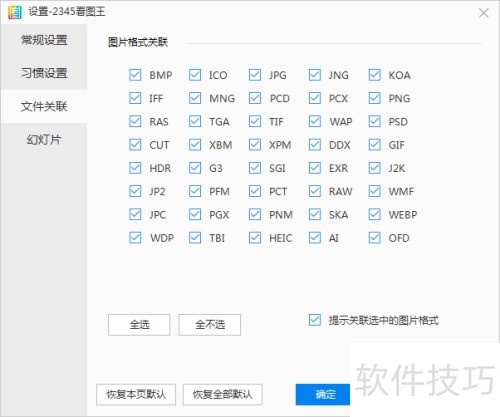500x417 pixels.
Task: Disable SKA file association
Action: tap(315, 214)
